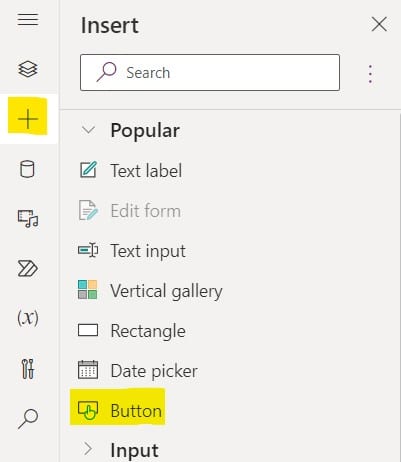Select the Insert plus icon in sidebar
The width and height of the screenshot is (401, 462).
coord(28,119)
